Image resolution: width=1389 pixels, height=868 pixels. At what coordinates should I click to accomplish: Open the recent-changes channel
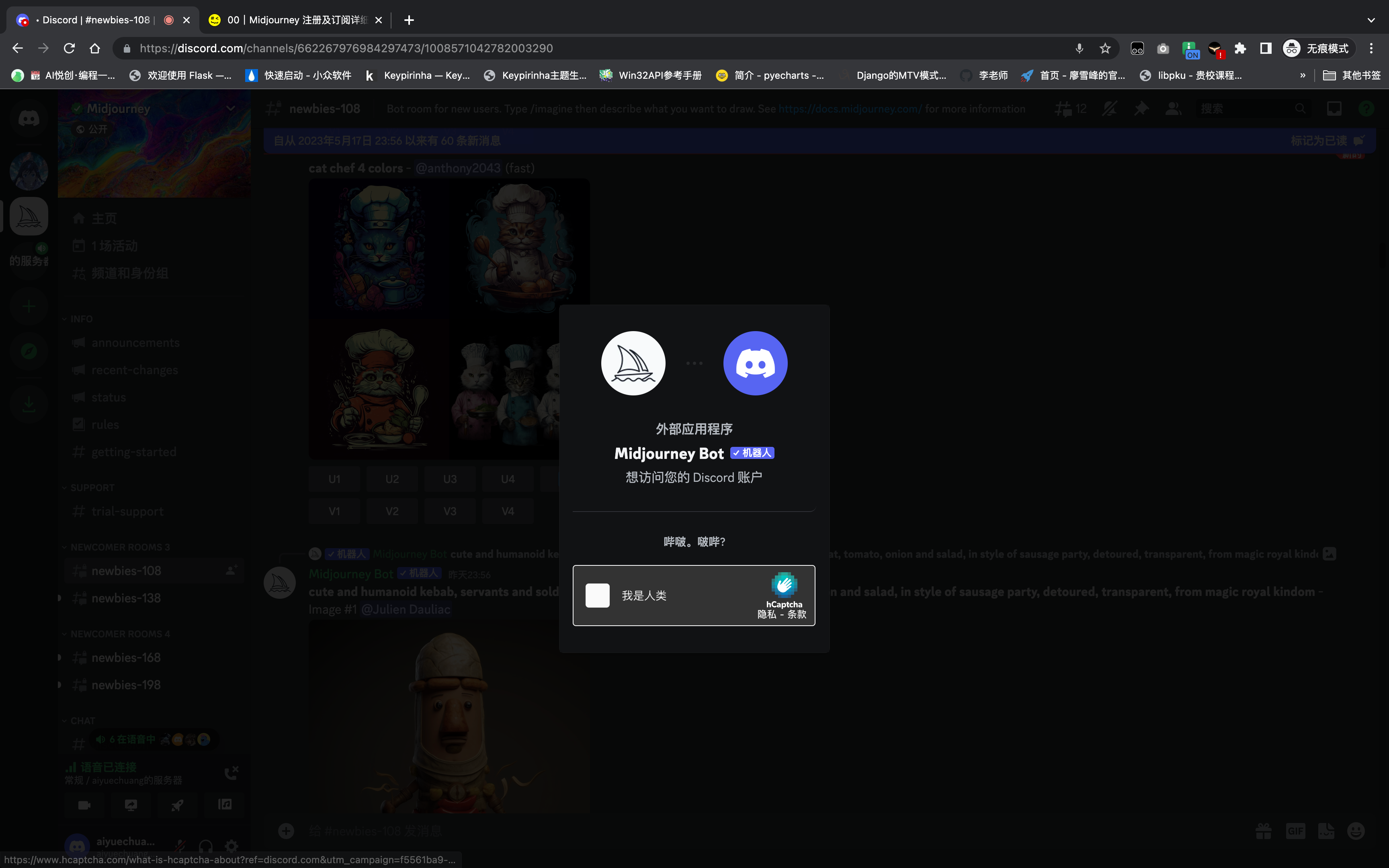154,370
